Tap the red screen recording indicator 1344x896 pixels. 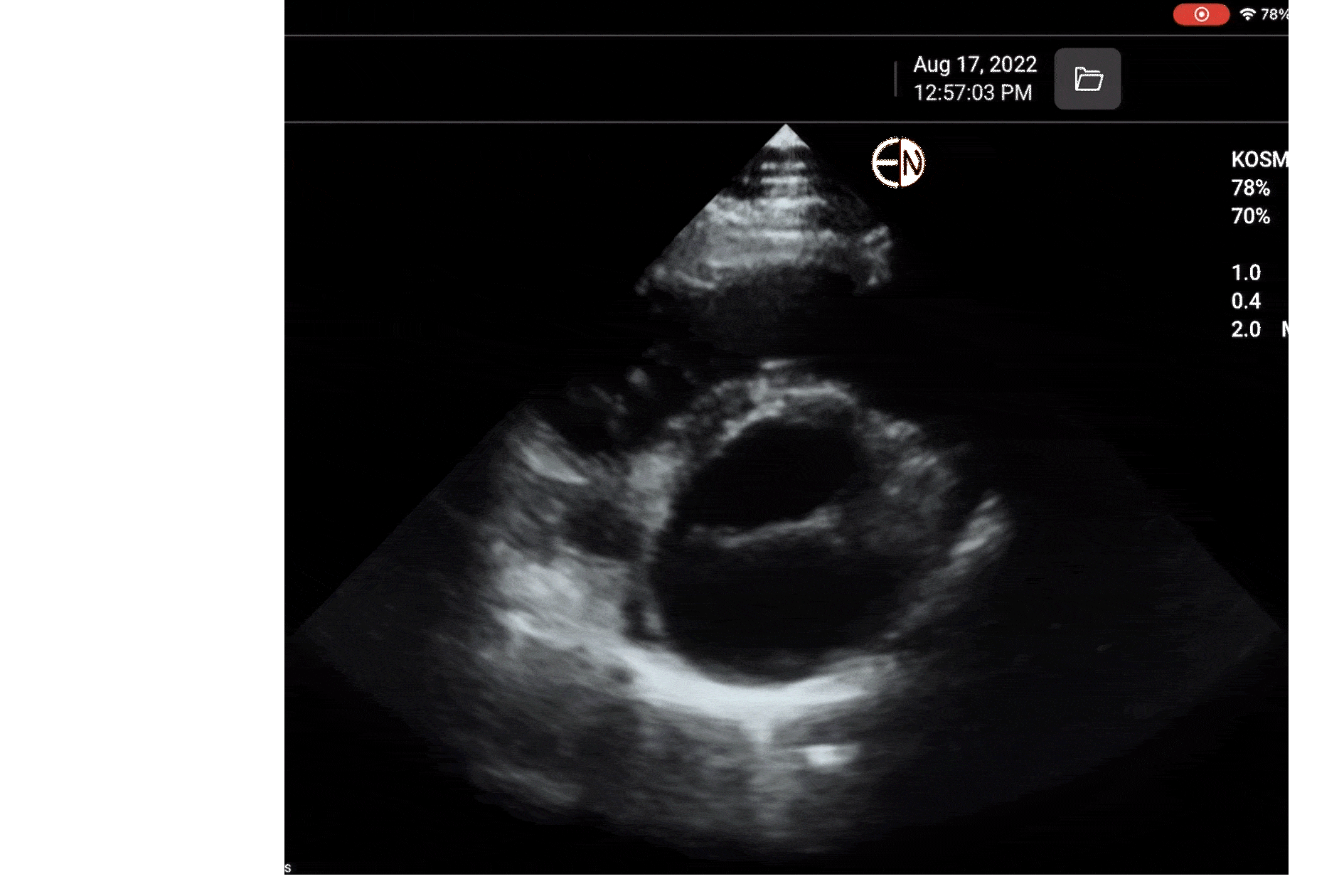coord(1201,15)
